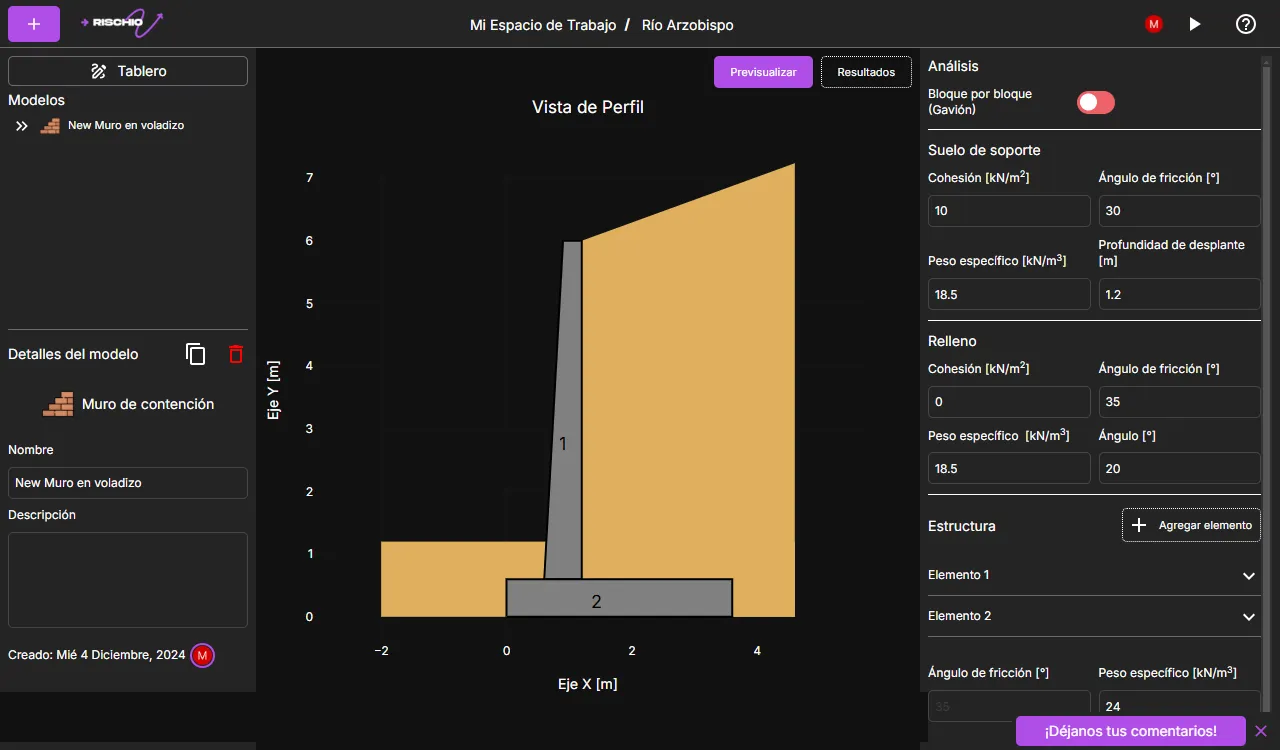Click the Profundidad de desplante field
This screenshot has width=1280, height=750.
[x=1179, y=294]
